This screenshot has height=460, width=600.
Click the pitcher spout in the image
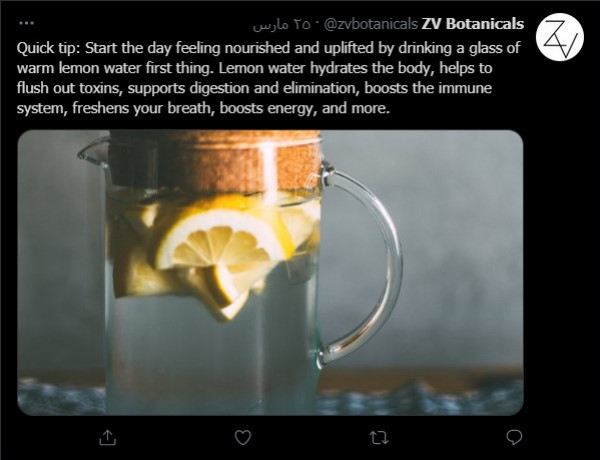tap(93, 151)
